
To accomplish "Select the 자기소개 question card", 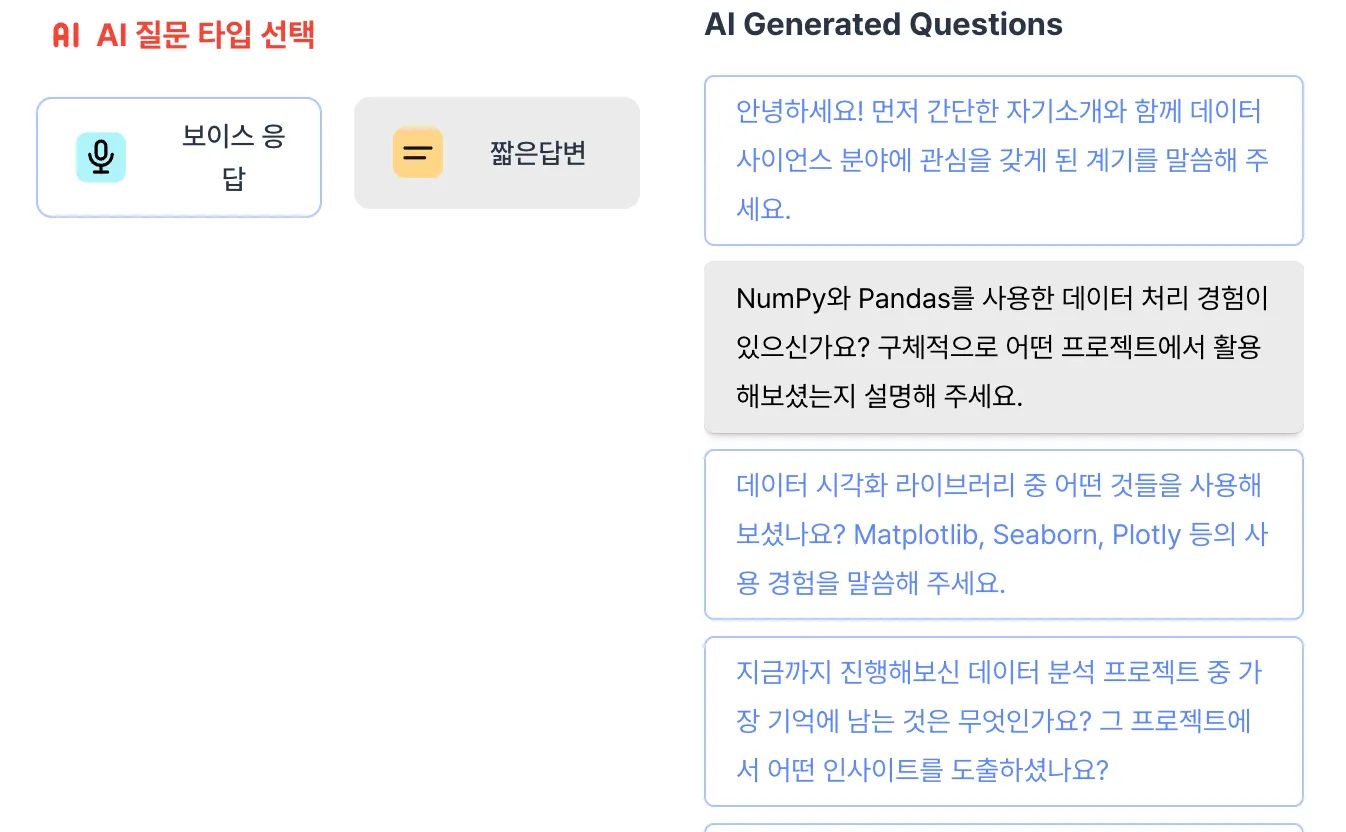I will (x=1003, y=160).
